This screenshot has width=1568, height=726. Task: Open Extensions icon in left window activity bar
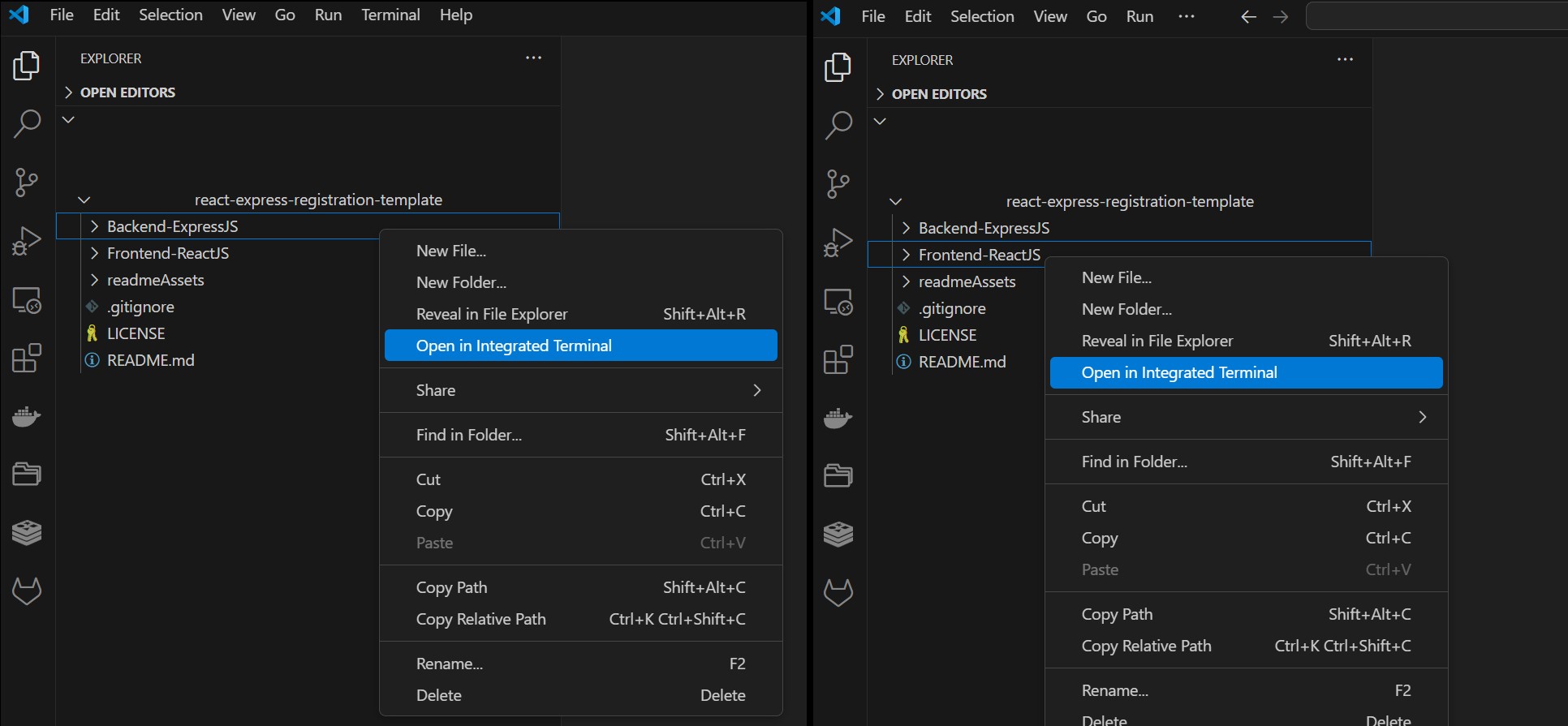27,358
